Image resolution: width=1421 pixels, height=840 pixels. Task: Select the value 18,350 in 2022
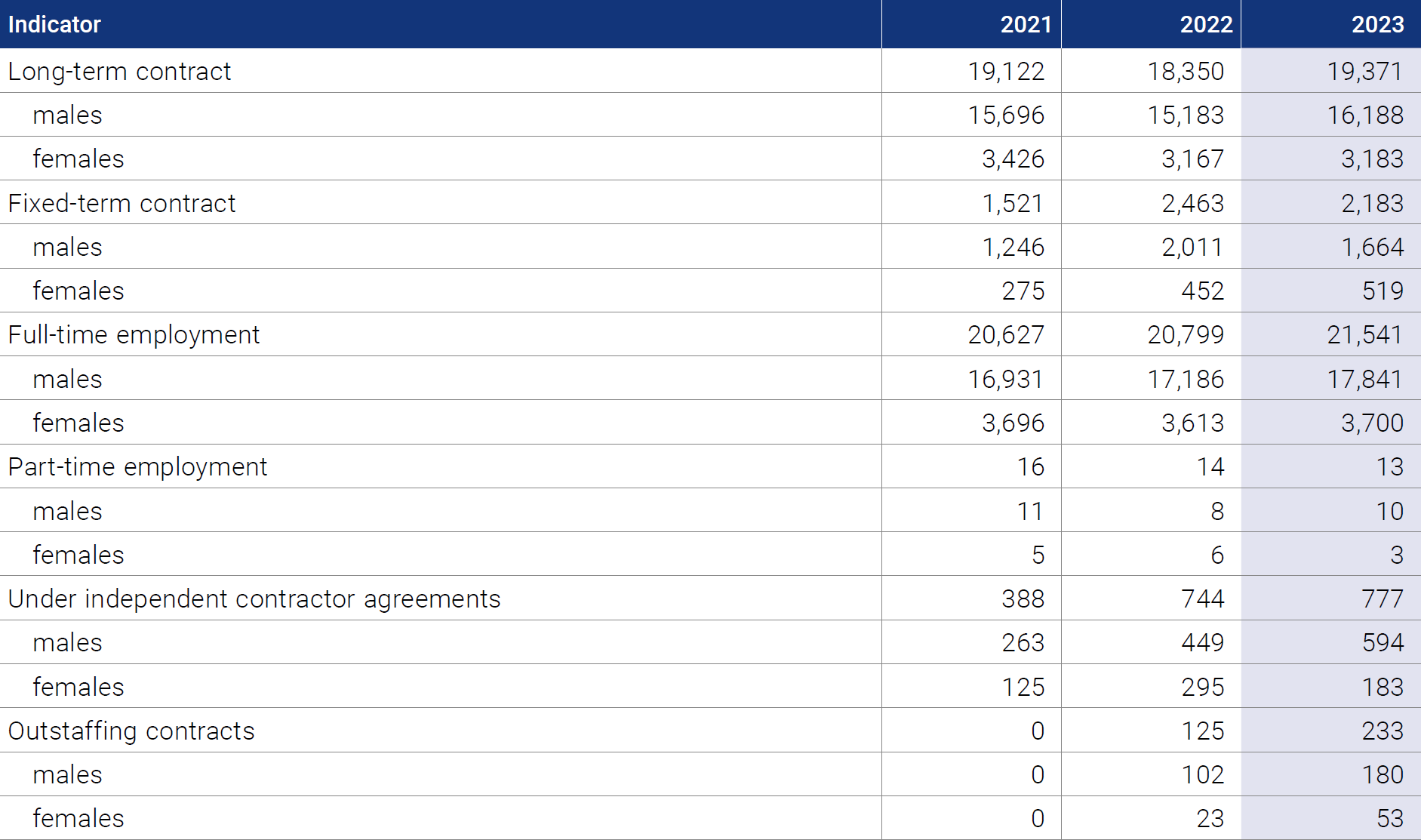pyautogui.click(x=1186, y=71)
